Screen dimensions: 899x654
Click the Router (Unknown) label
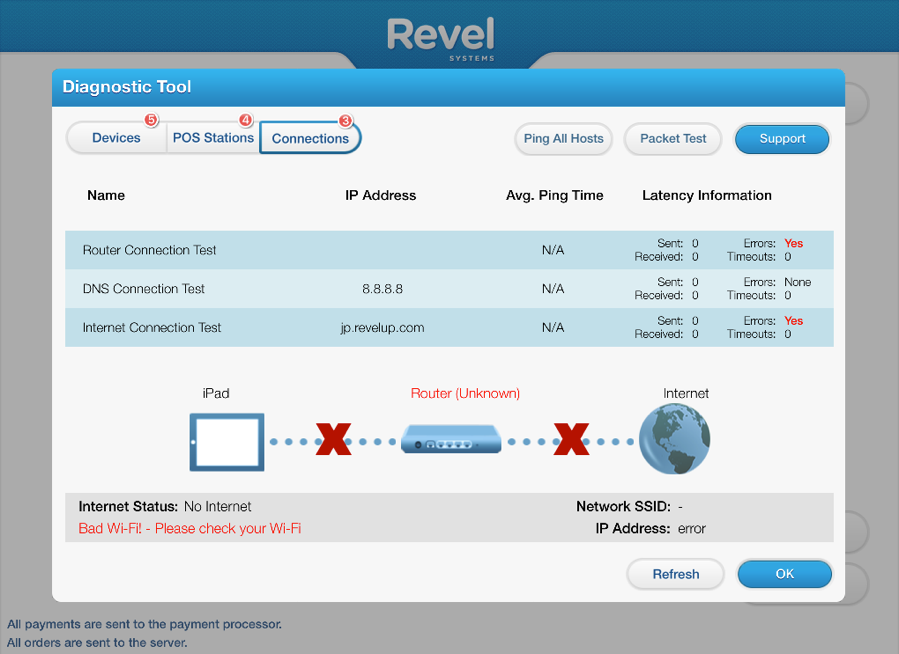(465, 394)
